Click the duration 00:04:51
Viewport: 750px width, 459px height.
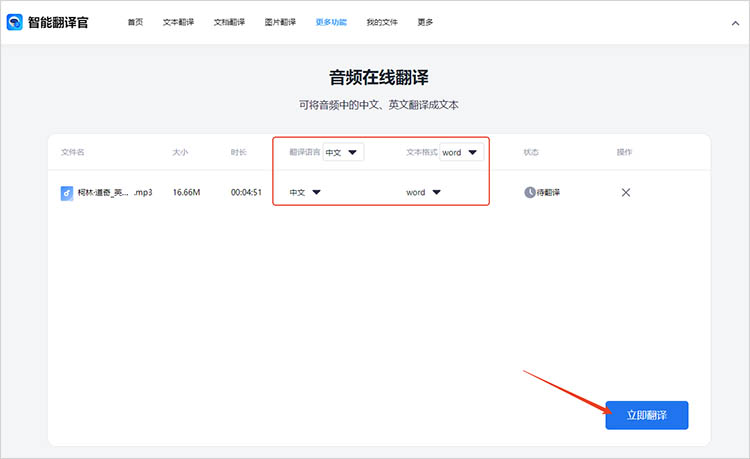246,192
